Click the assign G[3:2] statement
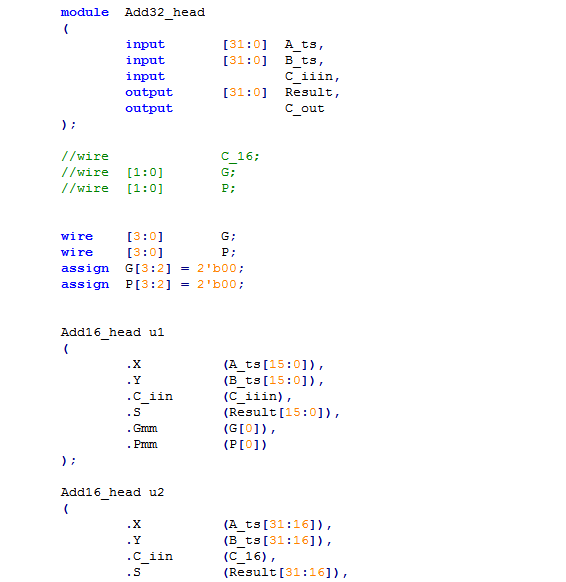The height and width of the screenshot is (582, 566). point(152,268)
